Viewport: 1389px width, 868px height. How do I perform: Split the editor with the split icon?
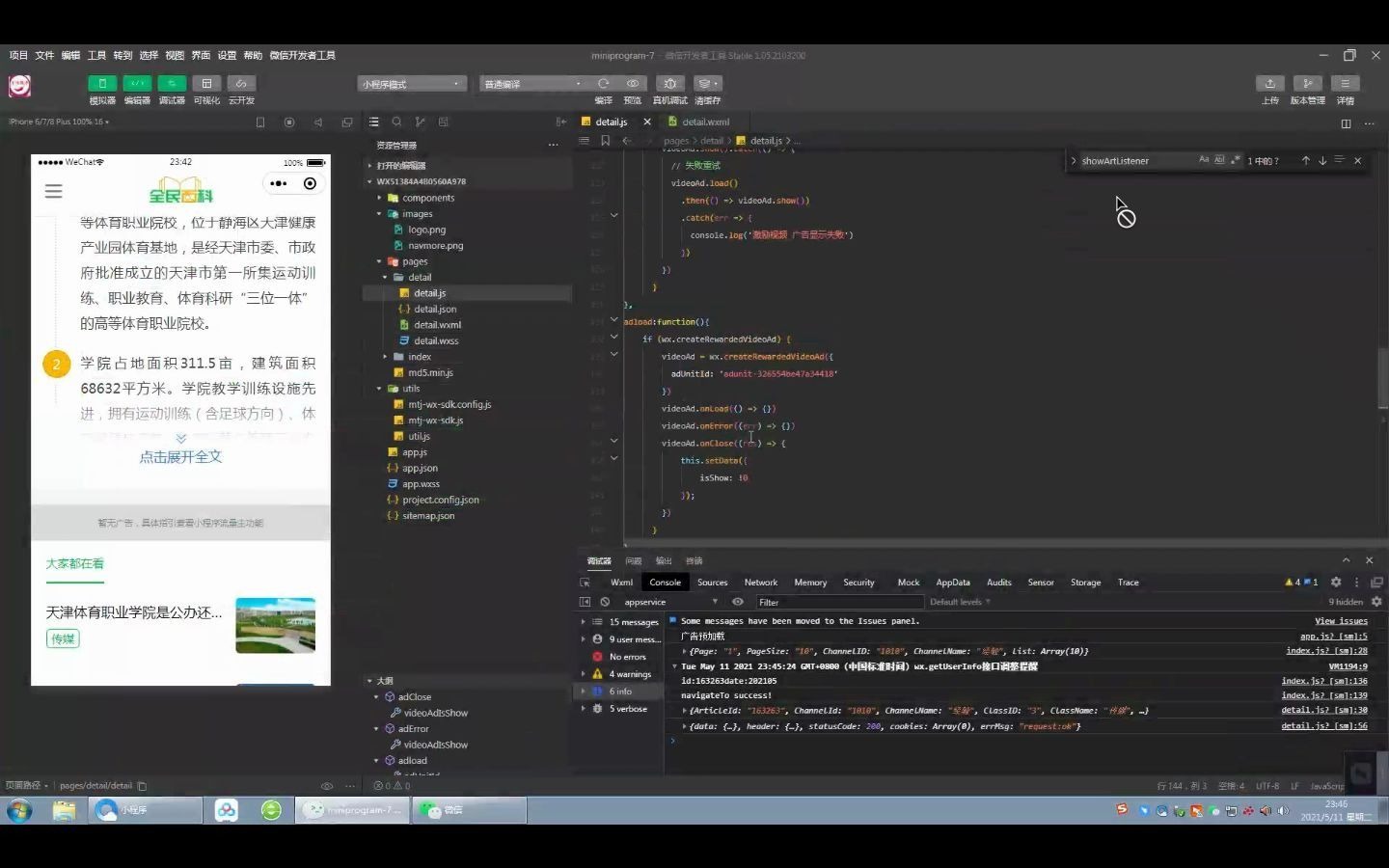pos(1346,123)
